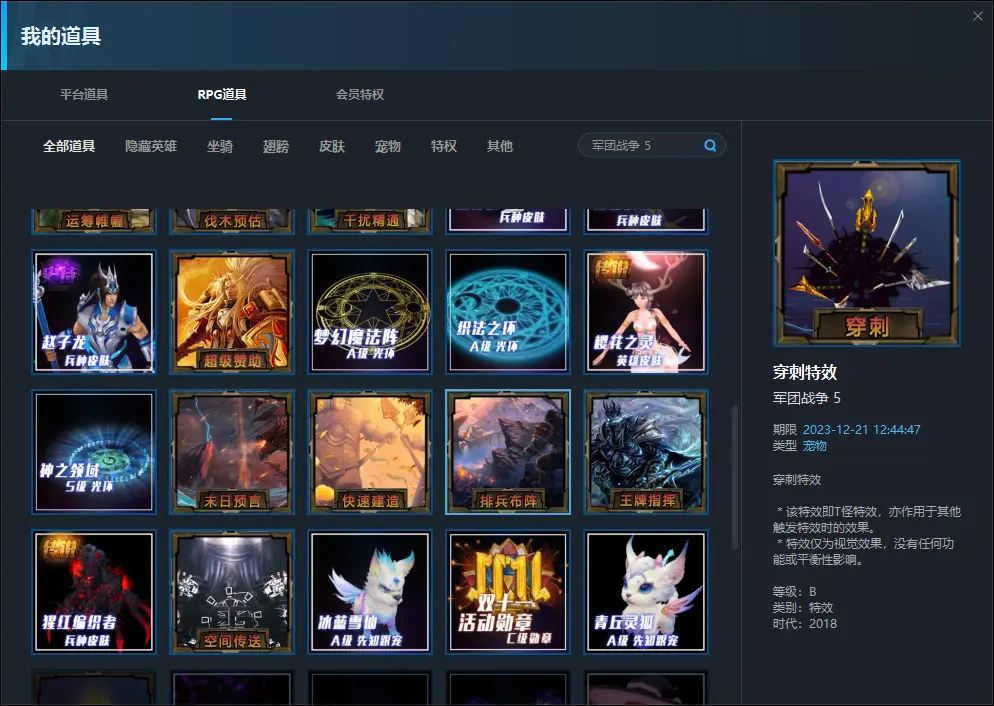This screenshot has width=994, height=706.
Task: Switch to the 平台道具 tab
Action: [84, 94]
